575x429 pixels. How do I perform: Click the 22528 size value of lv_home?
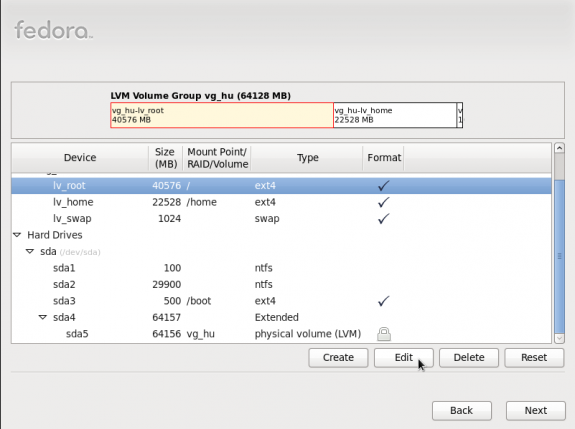coord(166,202)
